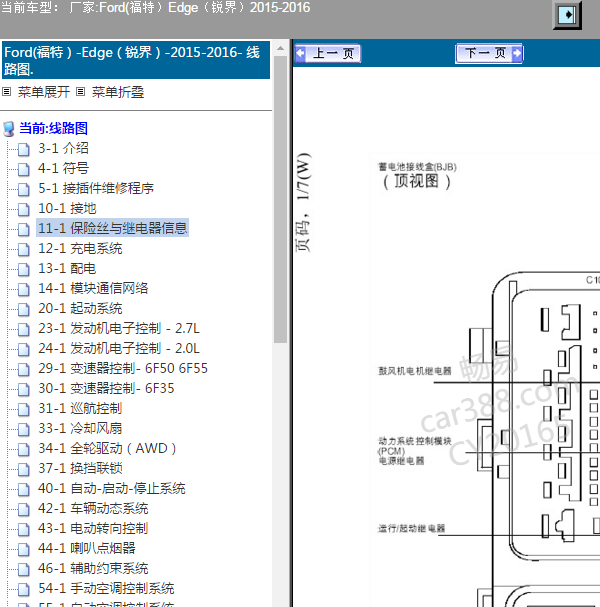Click page icon beside 20-1 起动系统
600x607 pixels.
[x=24, y=309]
